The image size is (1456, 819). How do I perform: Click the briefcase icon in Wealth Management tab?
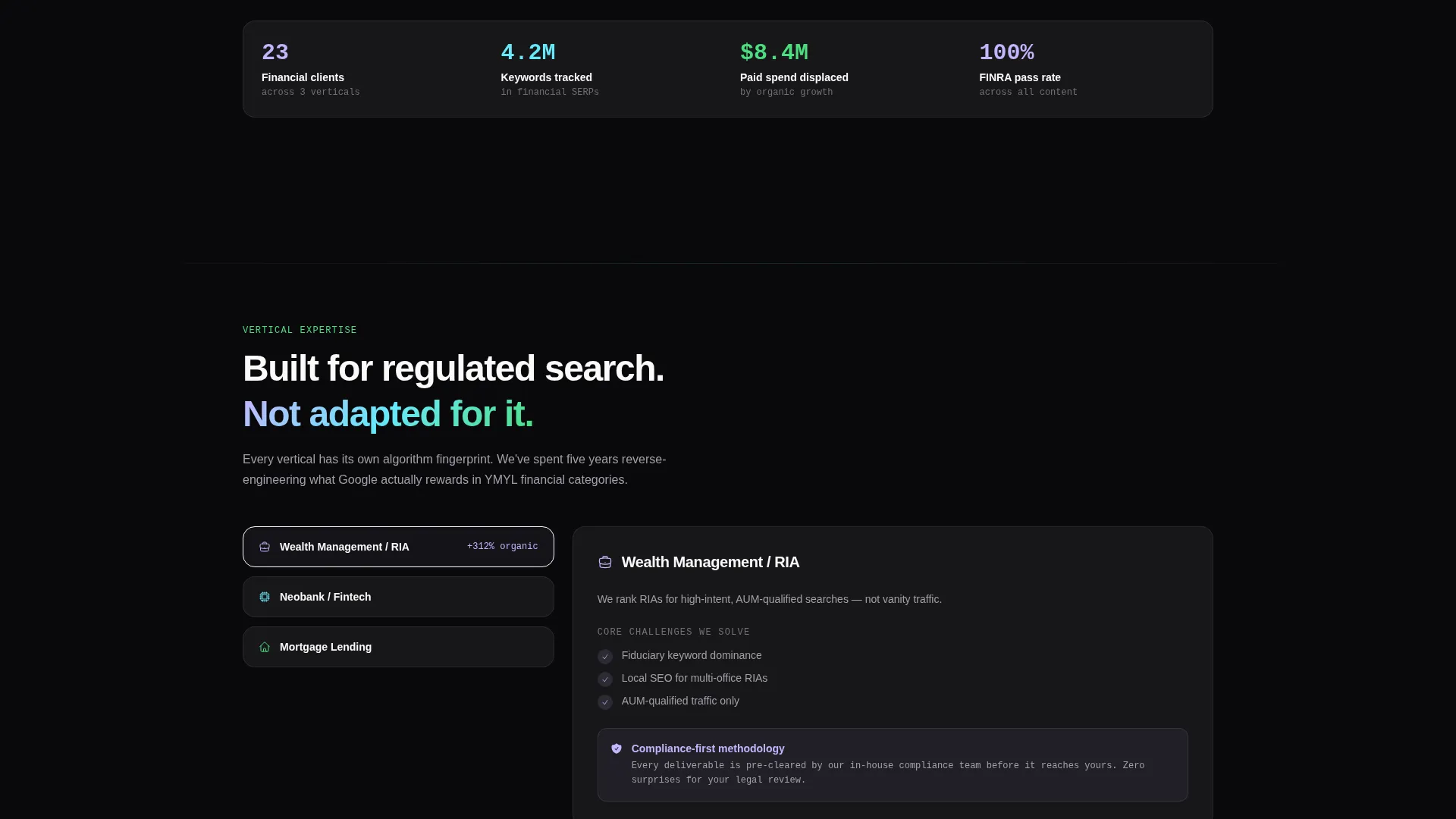pos(265,547)
